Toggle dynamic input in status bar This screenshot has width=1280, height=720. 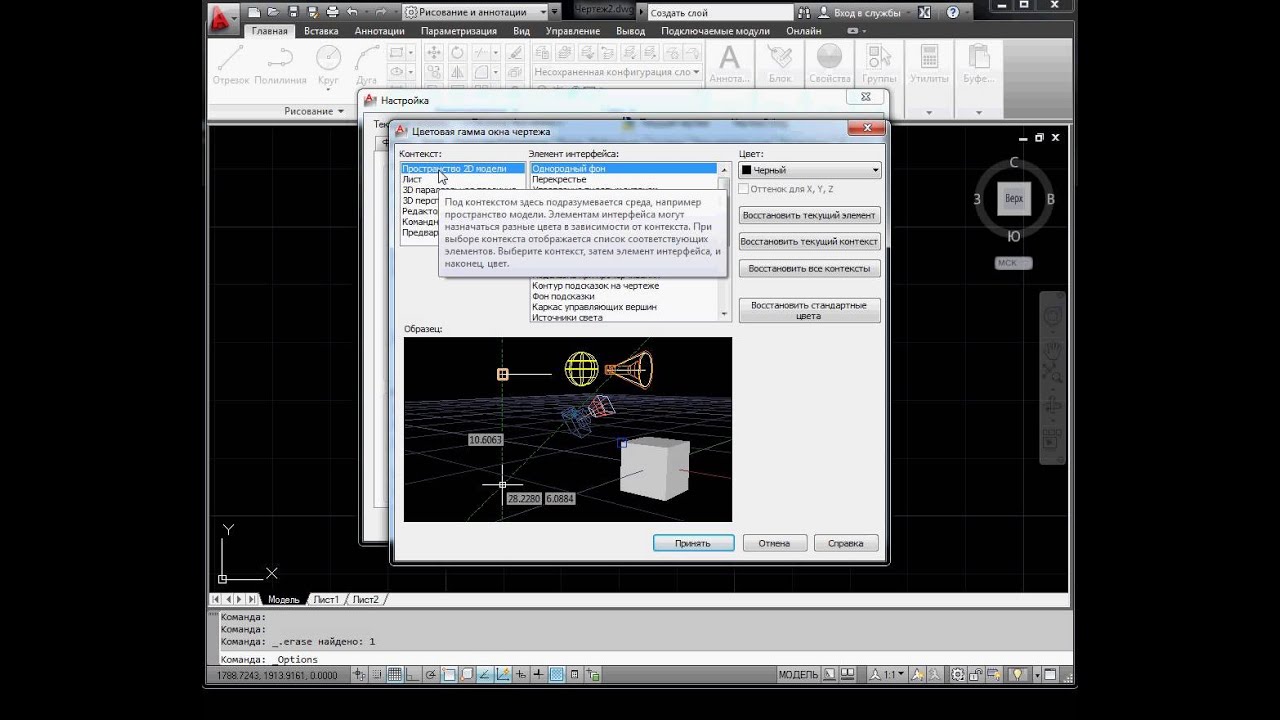520,675
